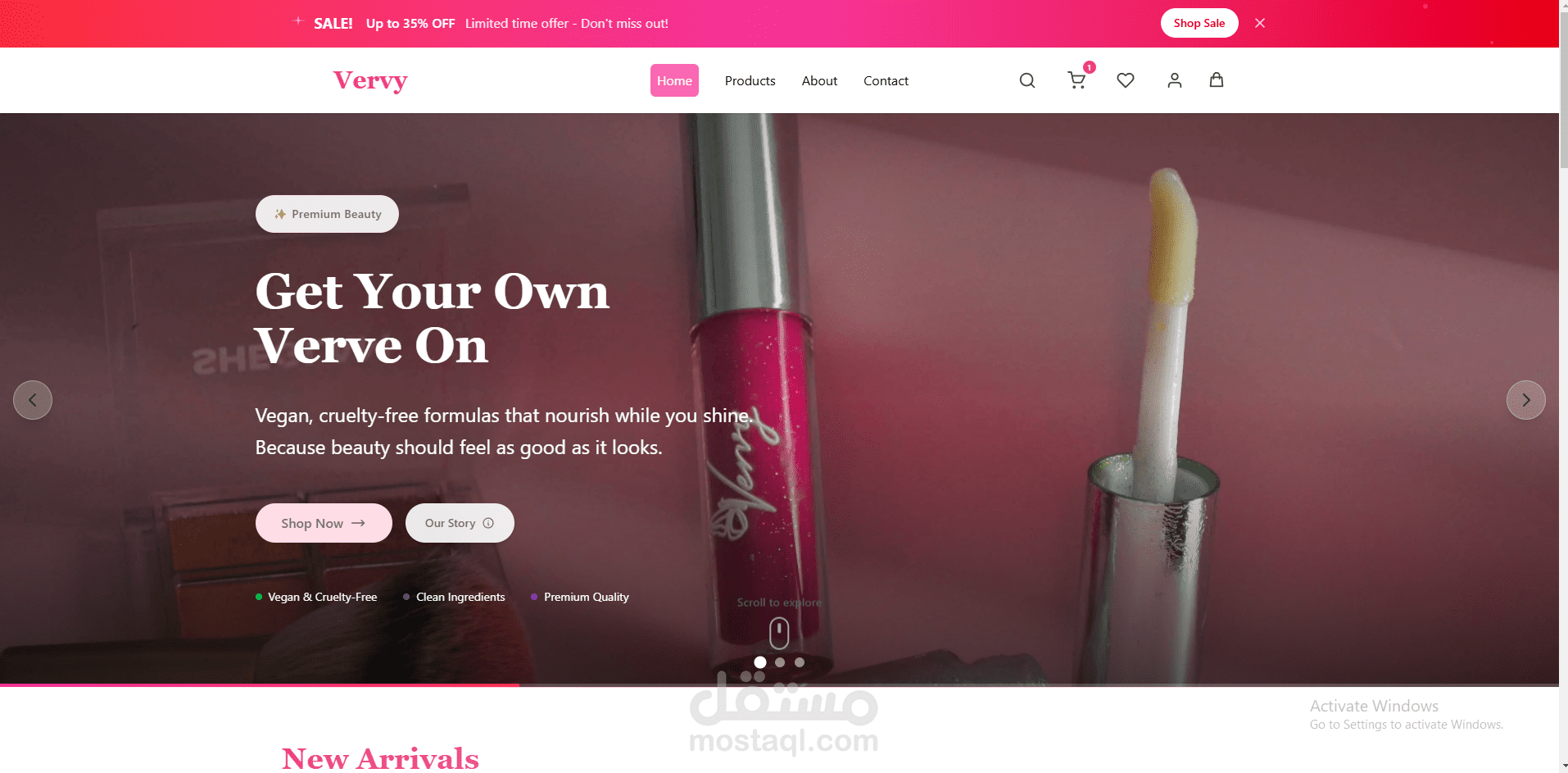
Task: Open the Products menu item
Action: (750, 80)
